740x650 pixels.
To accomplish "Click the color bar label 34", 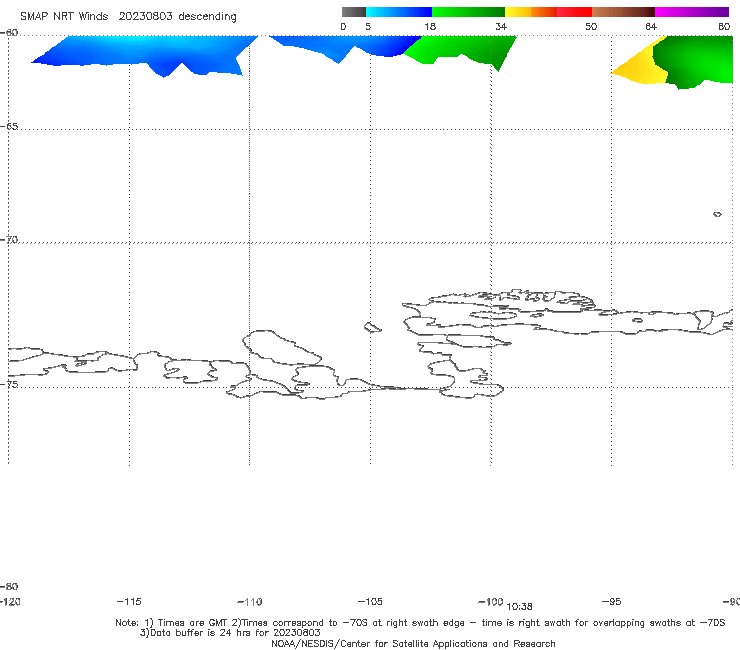I will (x=501, y=27).
